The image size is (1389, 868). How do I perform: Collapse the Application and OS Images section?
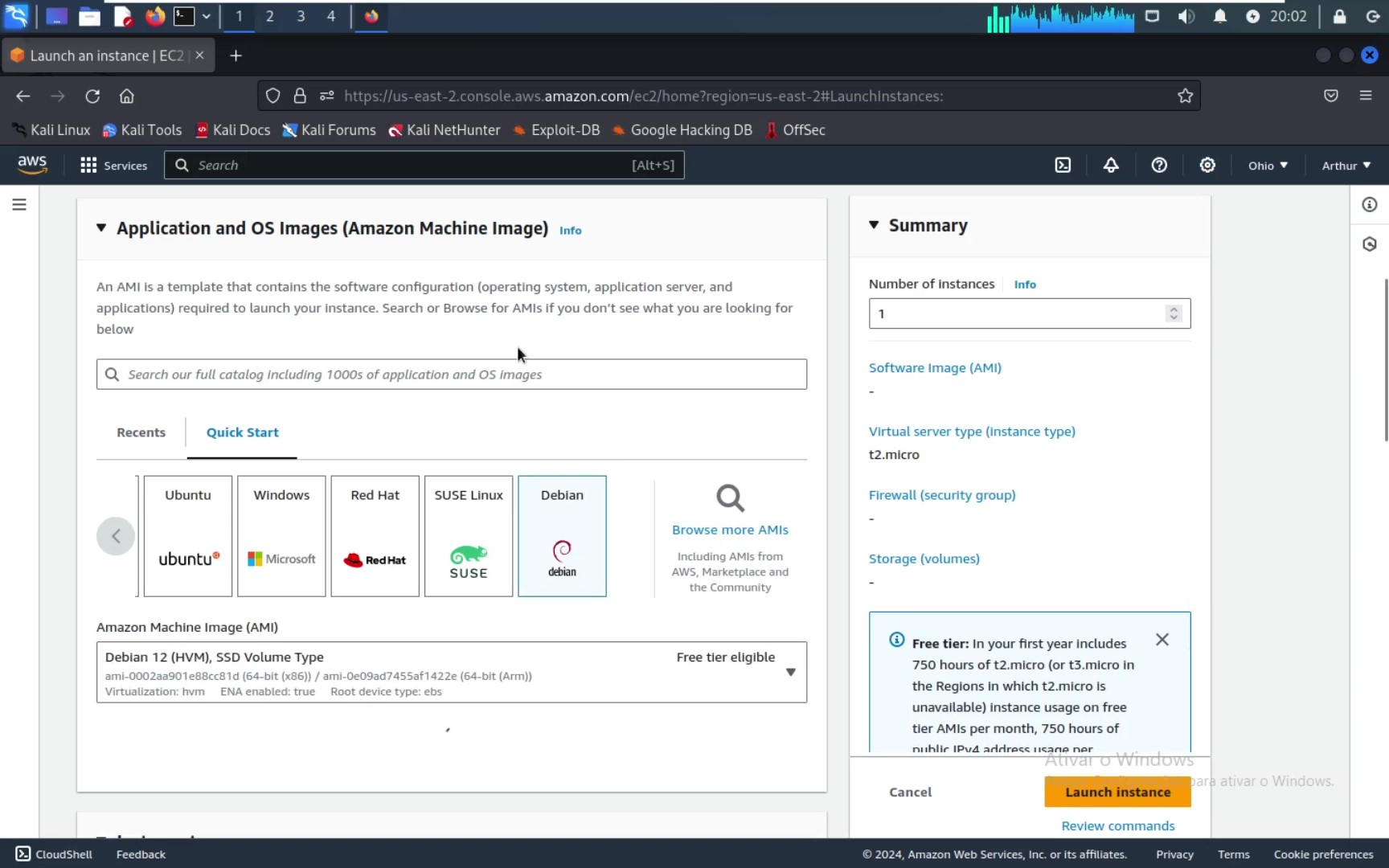pos(101,228)
